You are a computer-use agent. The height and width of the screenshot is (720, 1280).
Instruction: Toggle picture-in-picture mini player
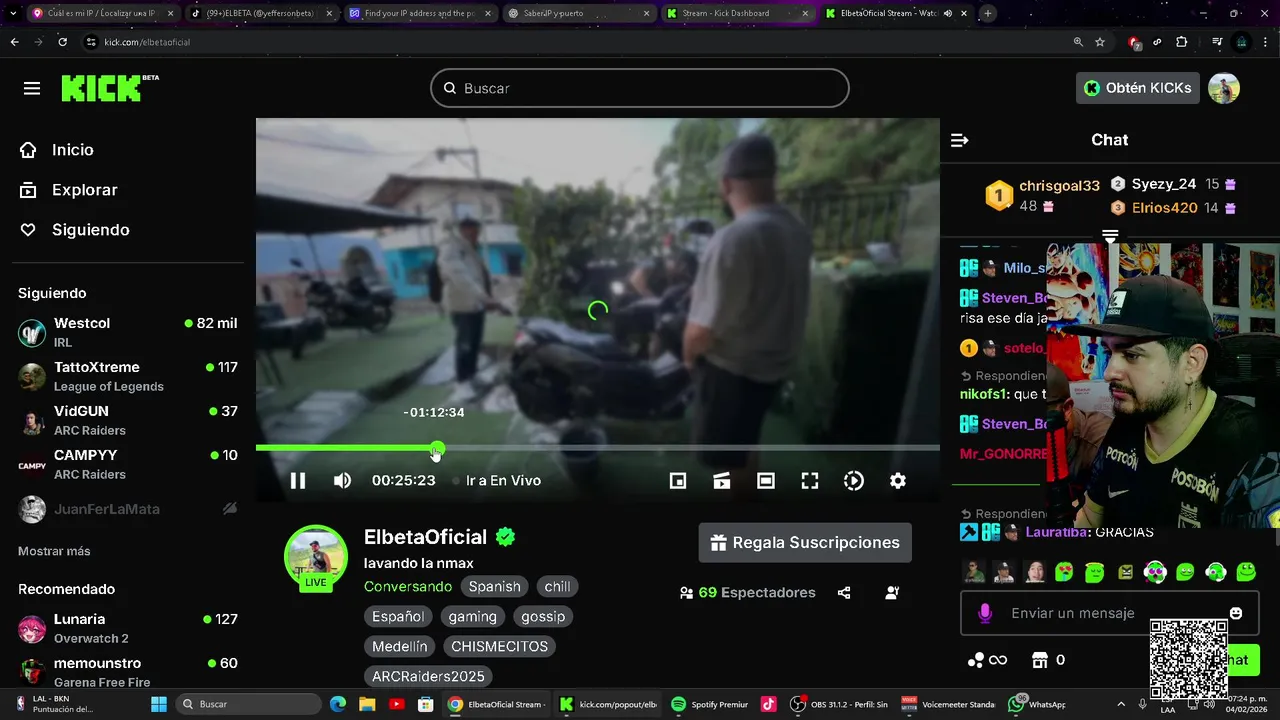(x=678, y=481)
